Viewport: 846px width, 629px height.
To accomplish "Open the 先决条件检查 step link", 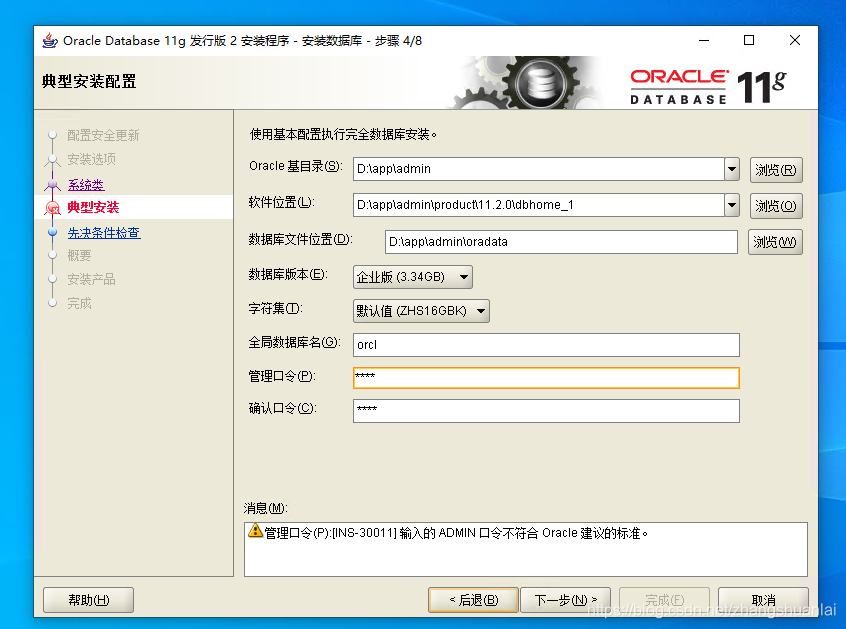I will (x=104, y=233).
